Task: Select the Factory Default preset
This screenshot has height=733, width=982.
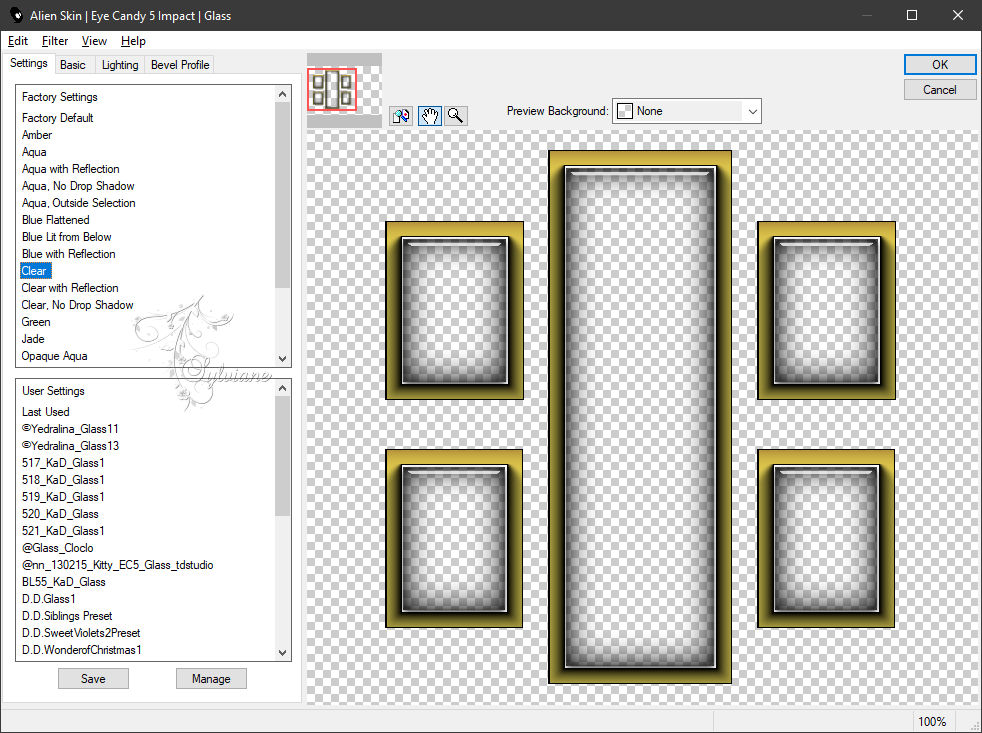Action: click(58, 118)
